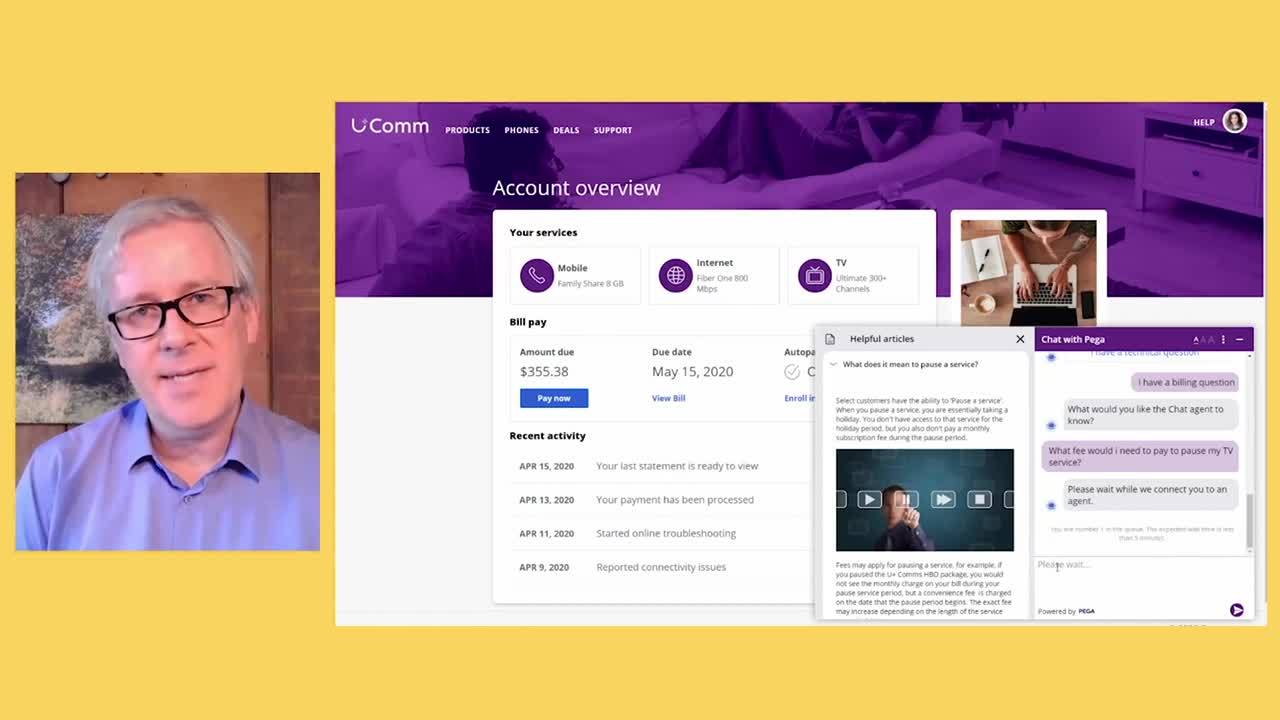The height and width of the screenshot is (720, 1280).
Task: Toggle the Autopay checkmark
Action: 792,372
